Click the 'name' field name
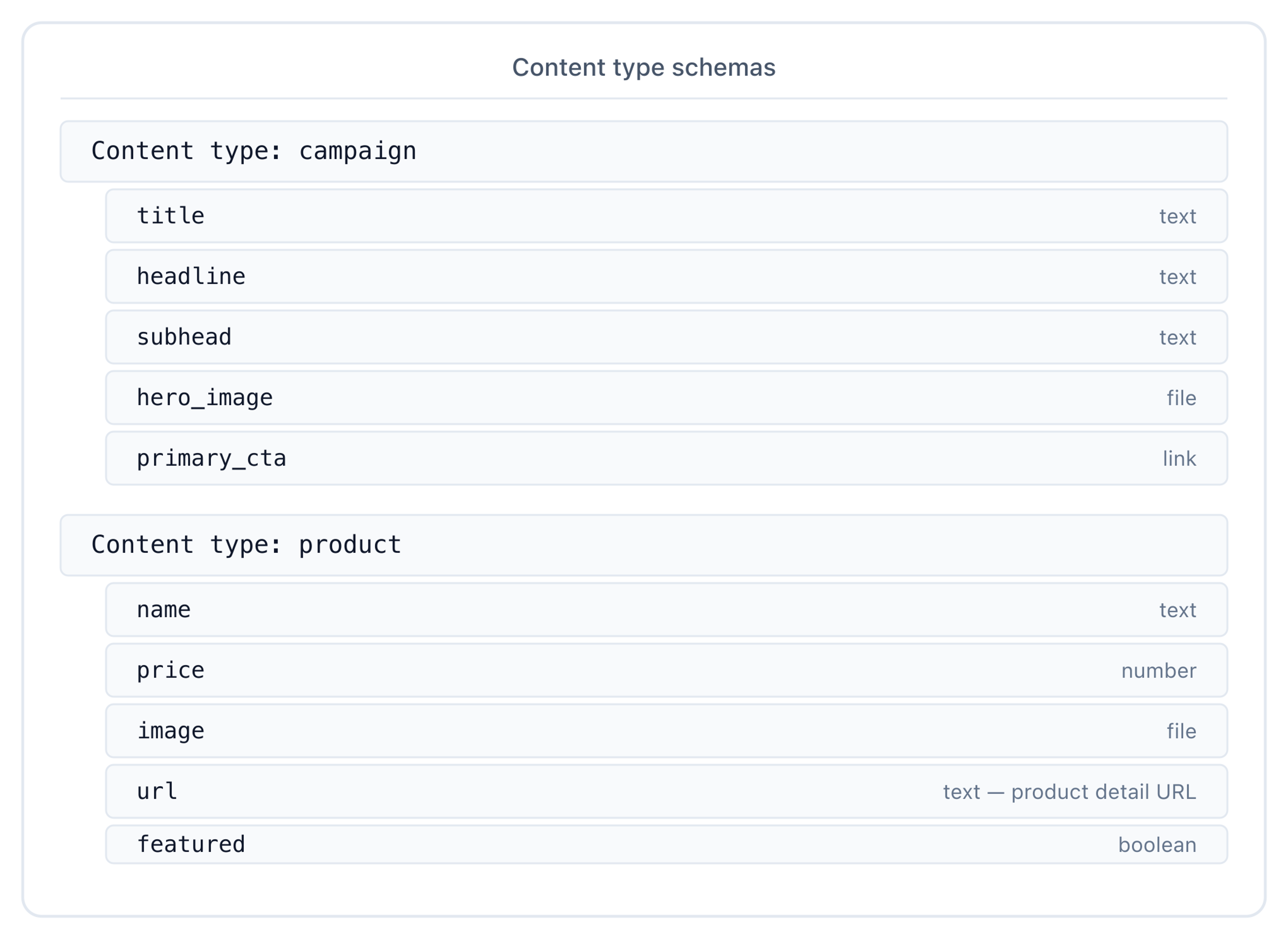Viewport: 1288px width, 939px height. click(x=164, y=610)
